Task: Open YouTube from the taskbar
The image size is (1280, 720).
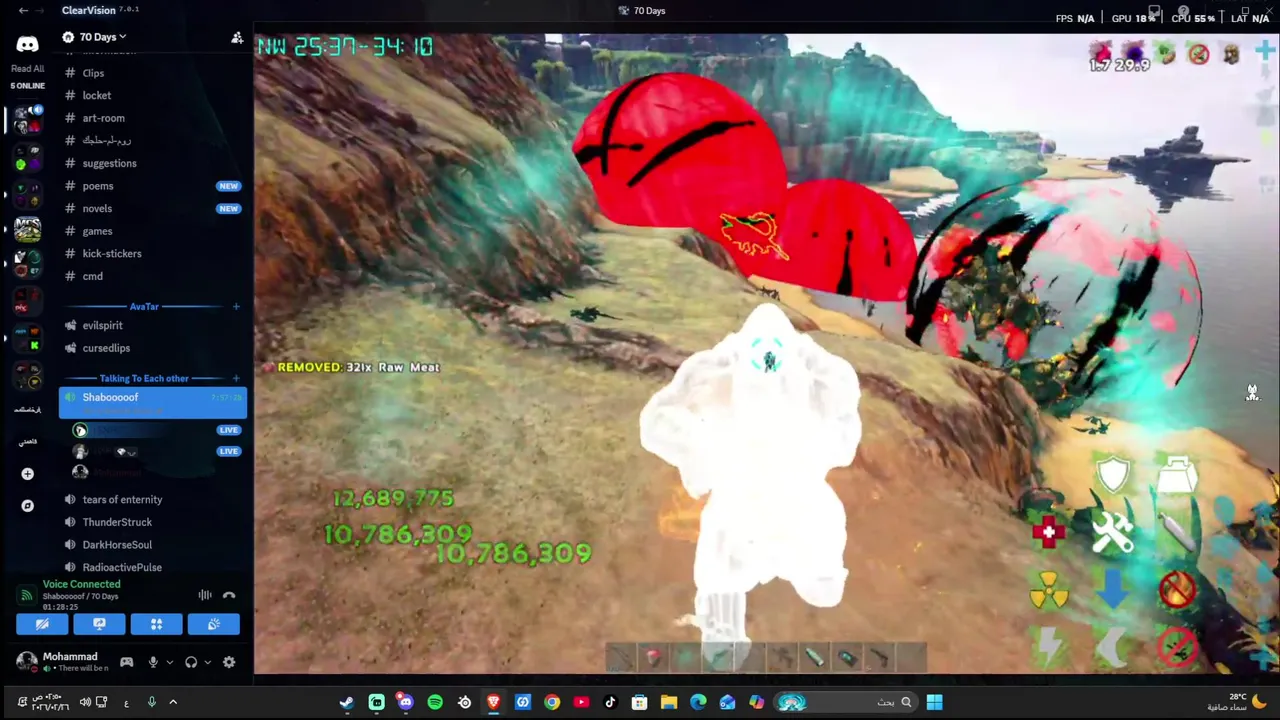Action: tap(581, 702)
